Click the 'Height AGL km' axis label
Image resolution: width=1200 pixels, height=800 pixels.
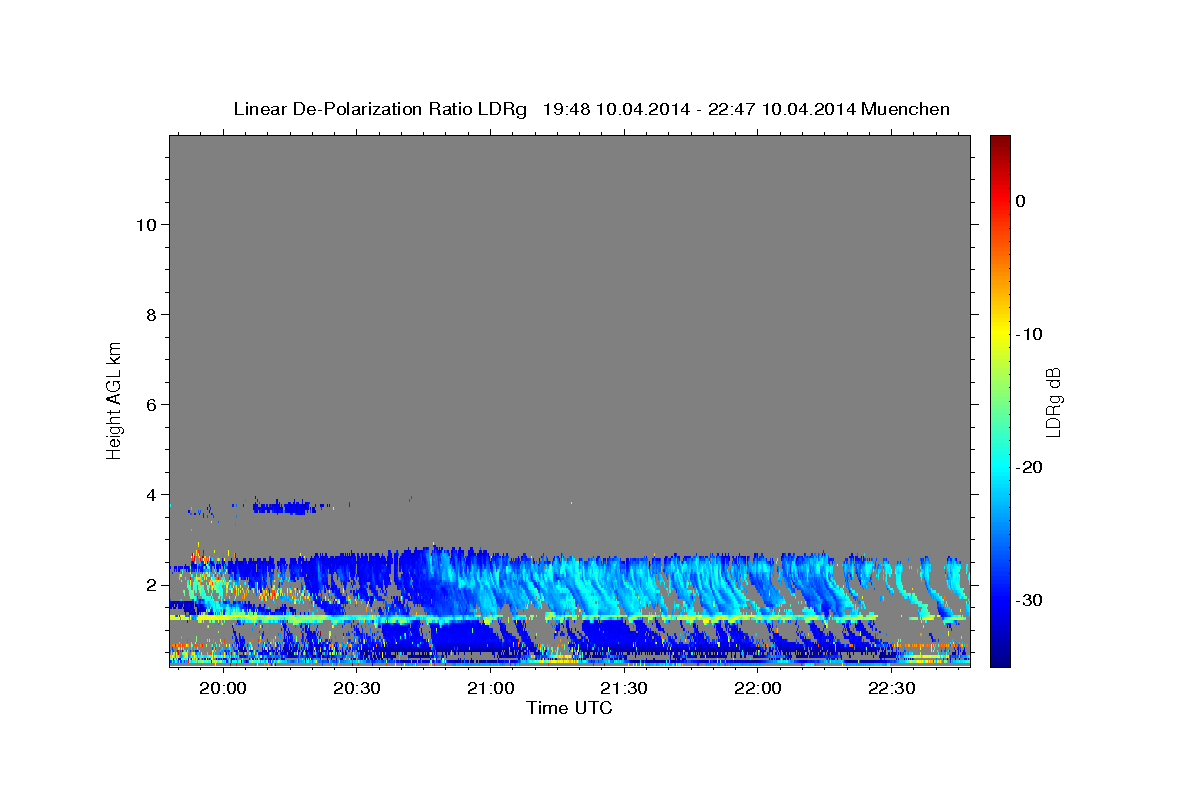(x=114, y=399)
